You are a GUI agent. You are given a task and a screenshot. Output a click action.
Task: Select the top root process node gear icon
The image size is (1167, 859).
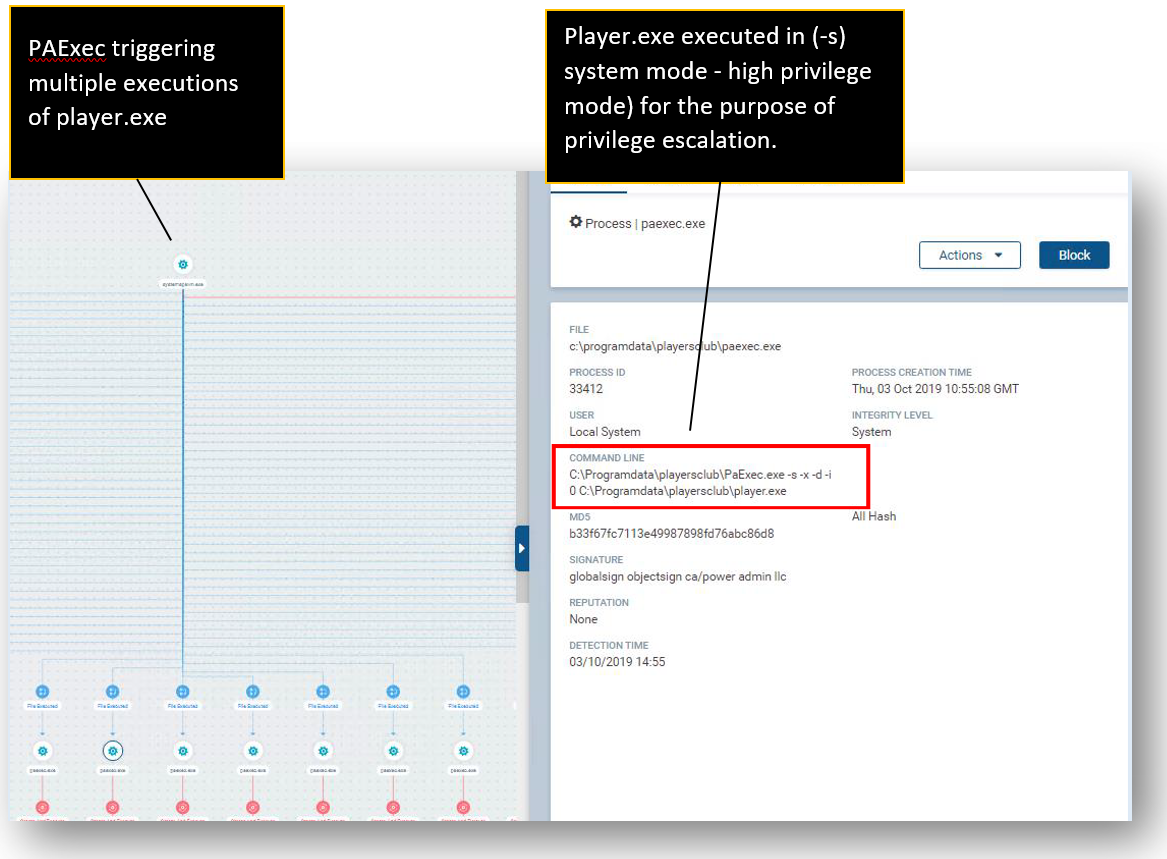182,264
